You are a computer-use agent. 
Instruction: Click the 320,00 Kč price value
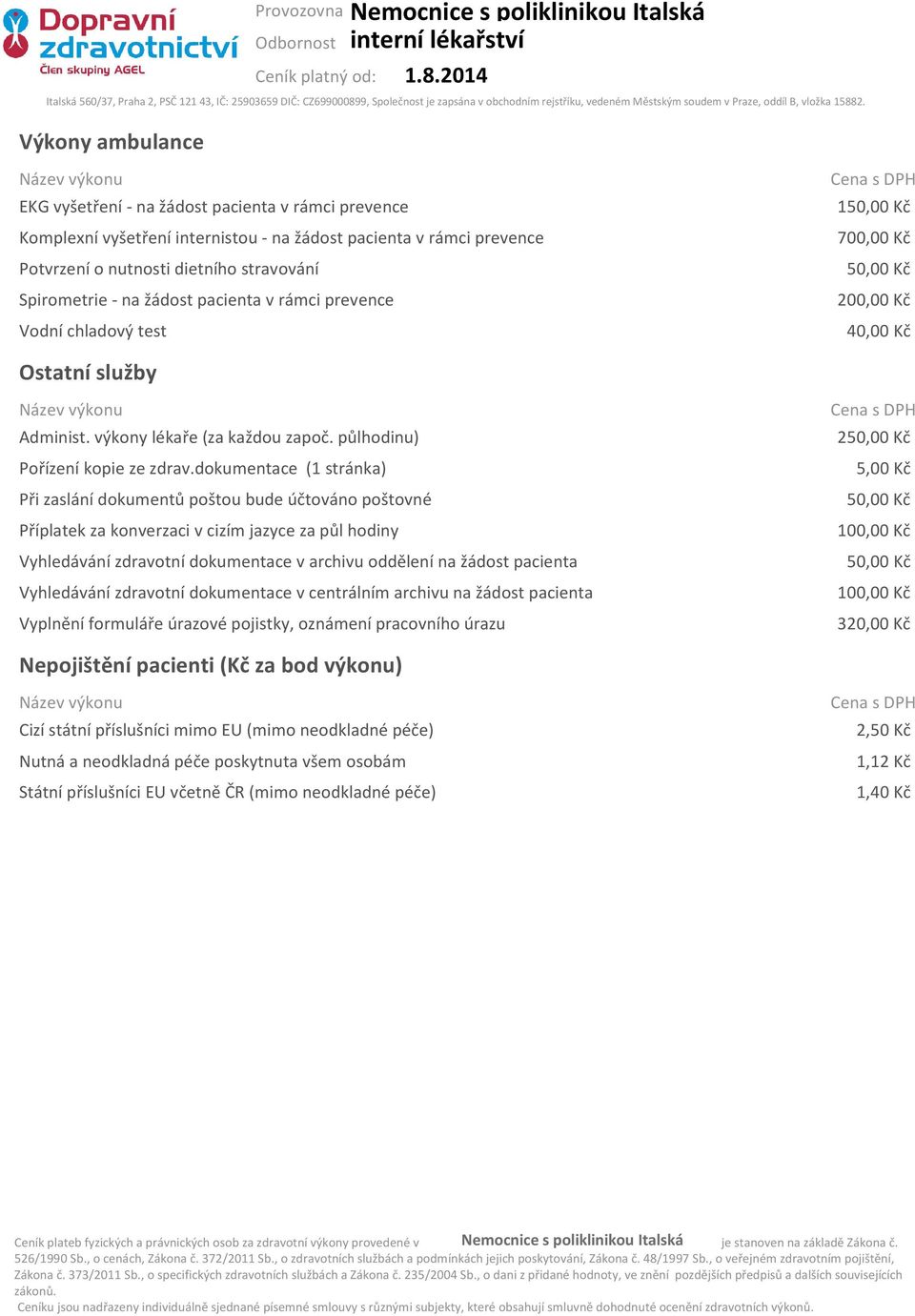[874, 624]
